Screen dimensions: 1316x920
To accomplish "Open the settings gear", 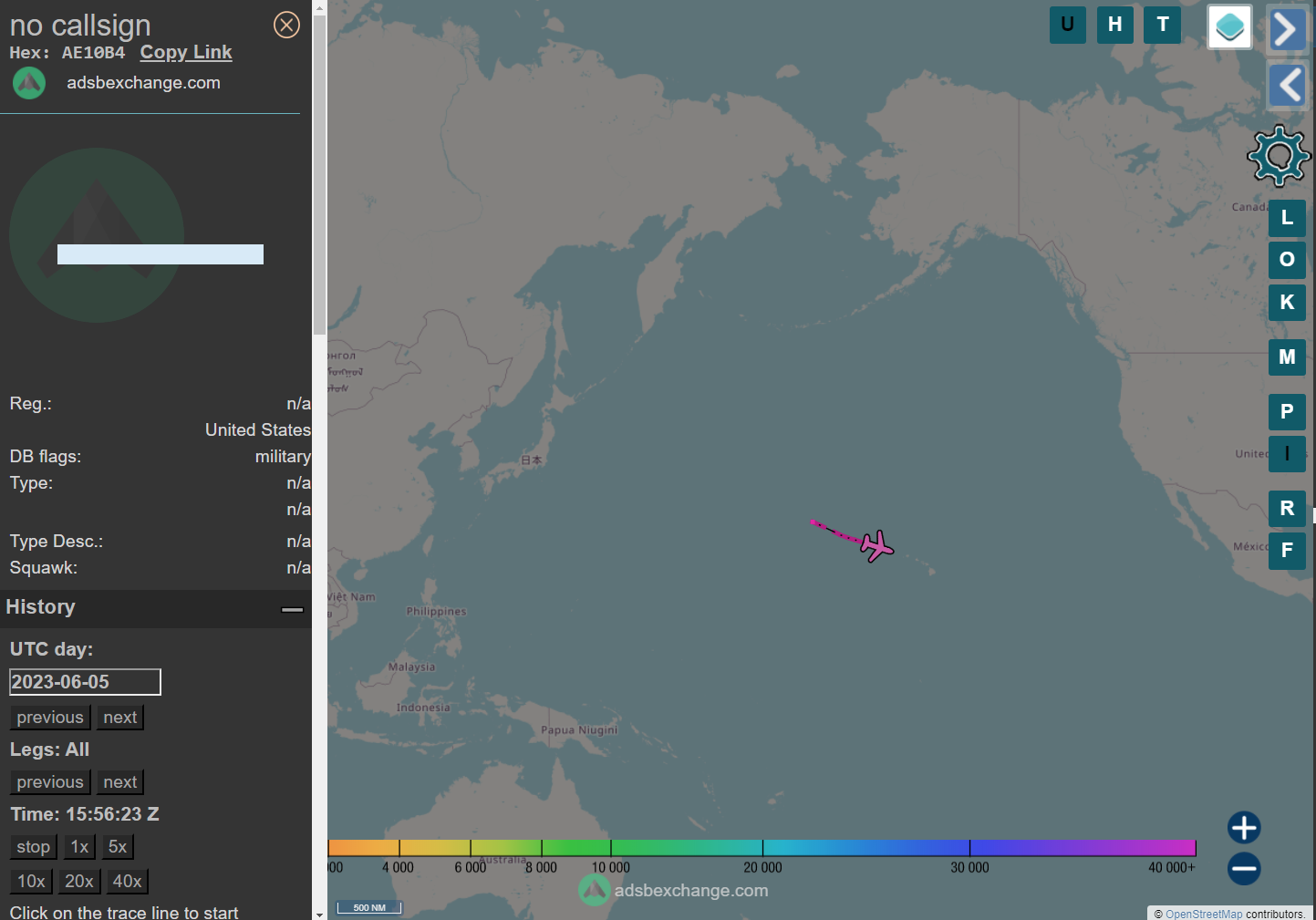I will [1279, 156].
